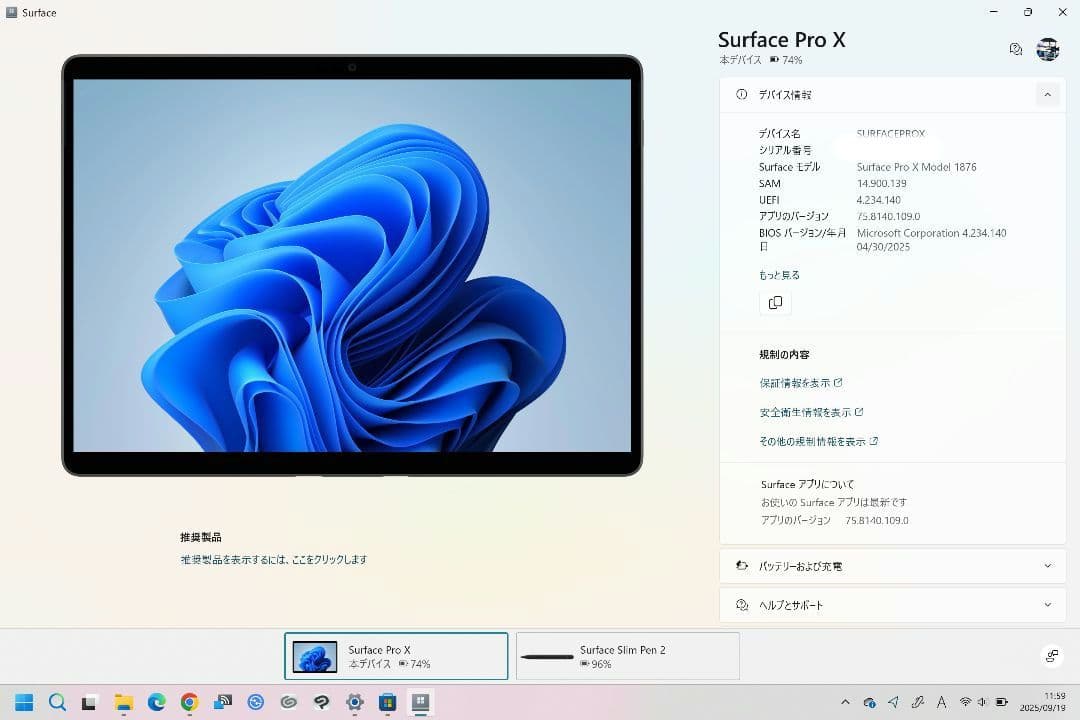The image size is (1080, 720).
Task: Click the 推奨製品 show recommended products text
Action: pos(274,559)
